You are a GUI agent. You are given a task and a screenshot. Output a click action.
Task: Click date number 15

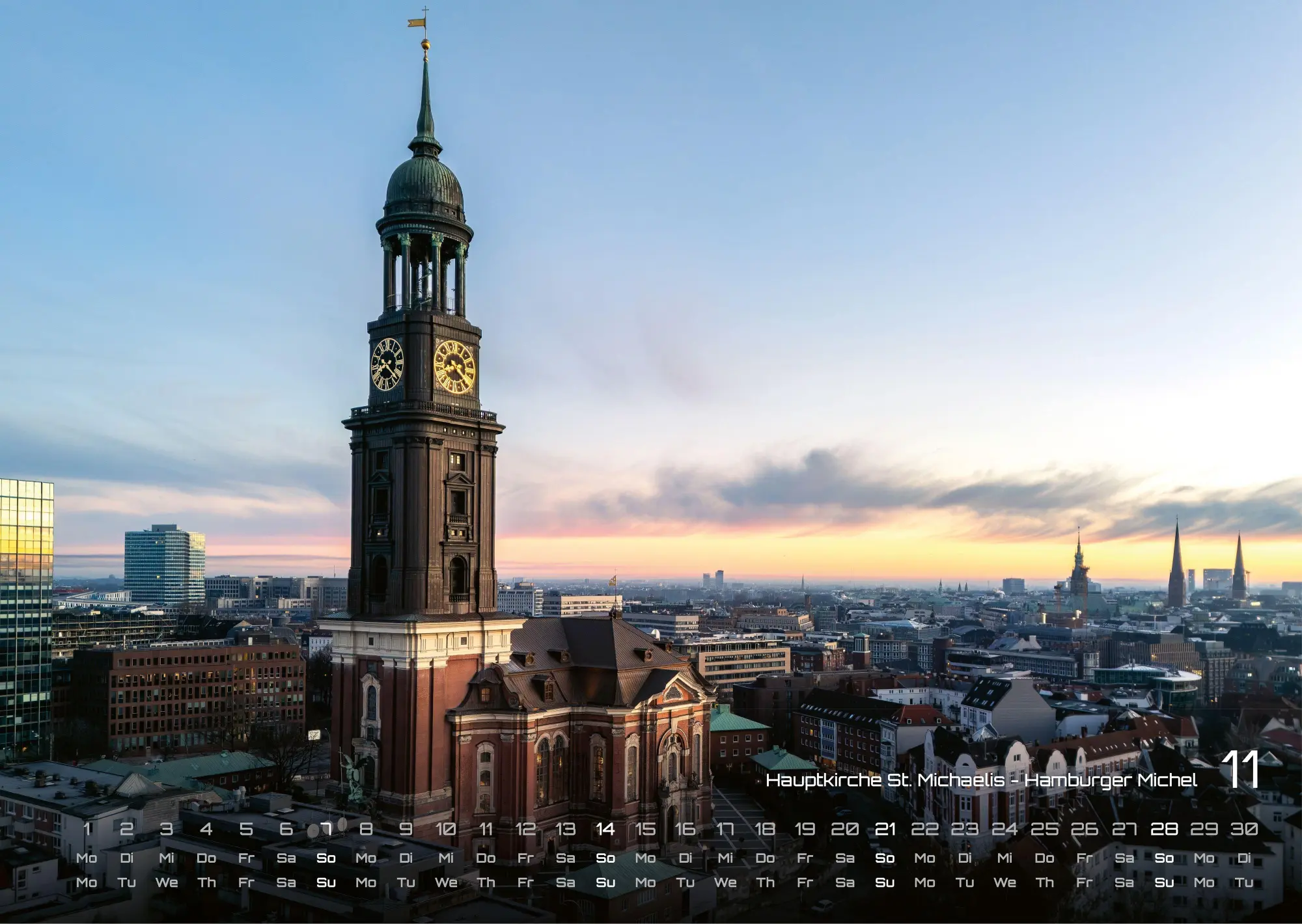pos(646,829)
